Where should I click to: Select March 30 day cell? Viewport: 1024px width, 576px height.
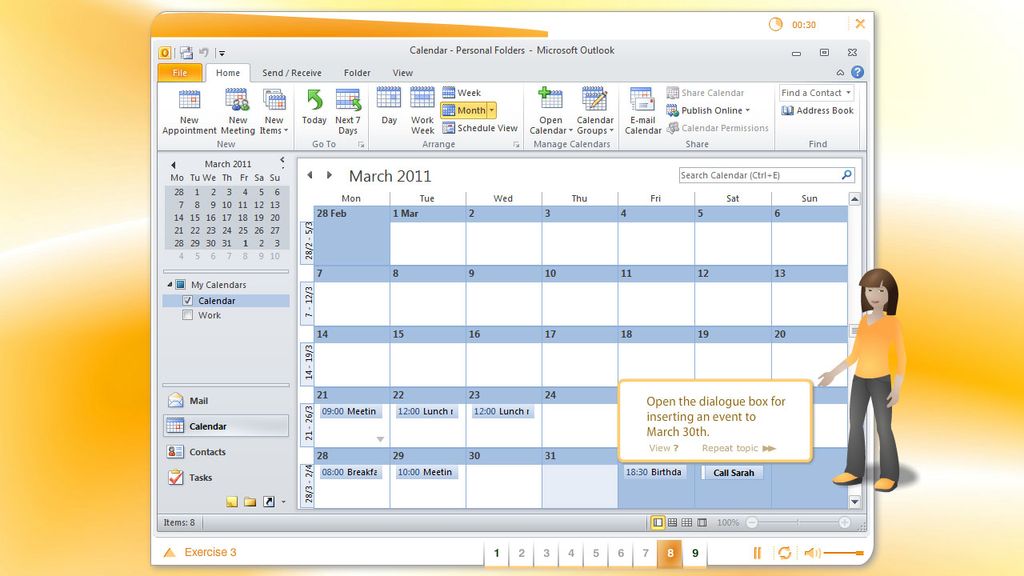pyautogui.click(x=504, y=478)
